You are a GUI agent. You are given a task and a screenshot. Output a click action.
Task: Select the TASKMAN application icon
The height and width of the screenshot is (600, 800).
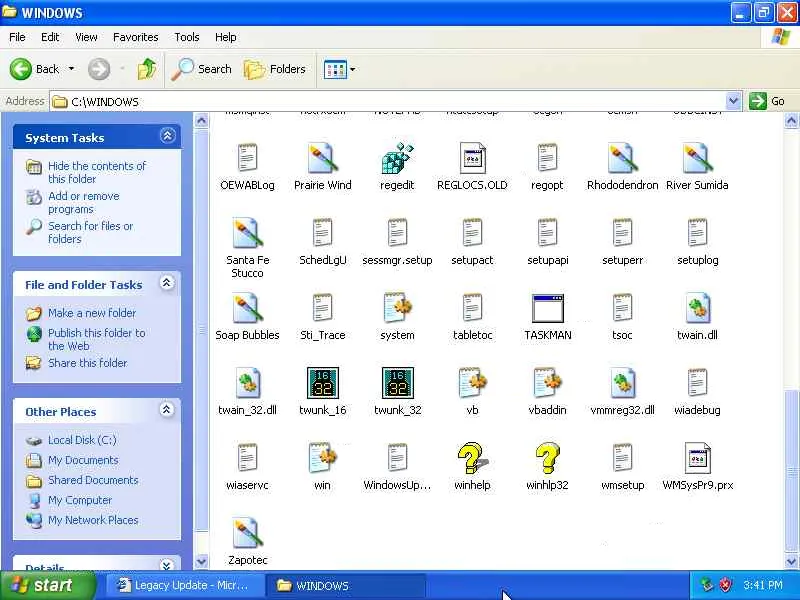547,308
